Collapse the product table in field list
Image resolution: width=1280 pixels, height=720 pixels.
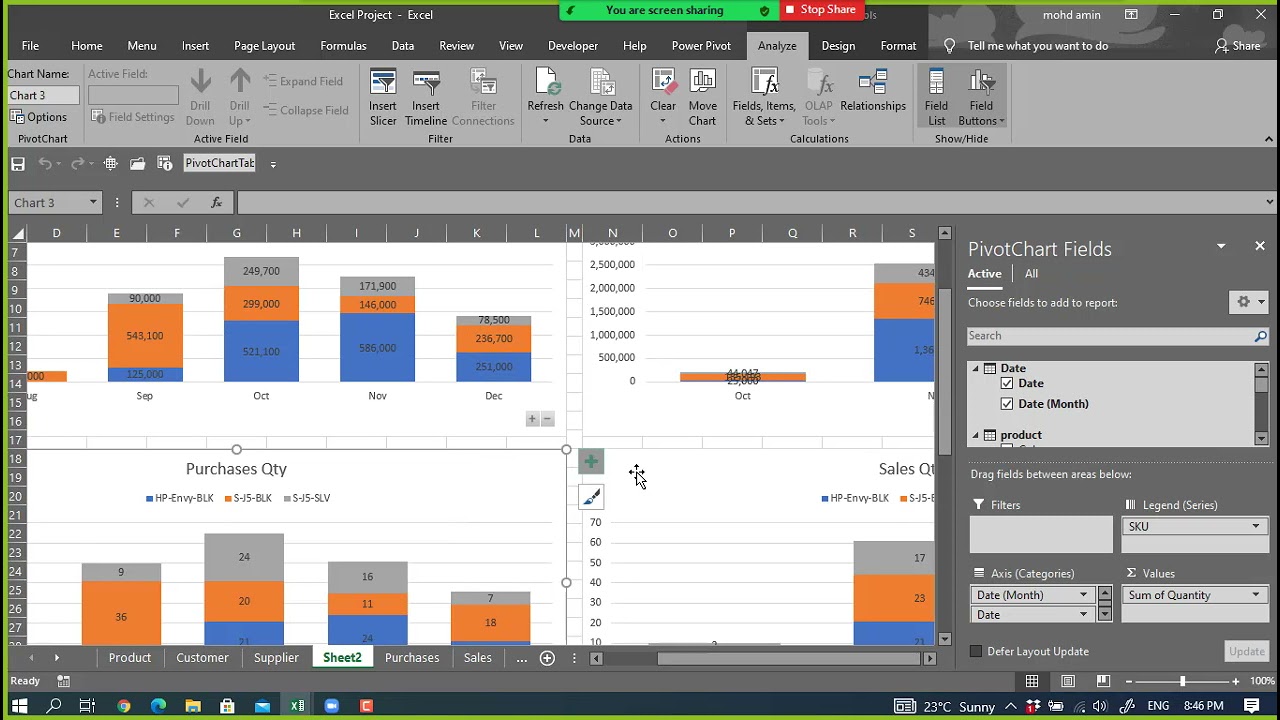tap(975, 435)
